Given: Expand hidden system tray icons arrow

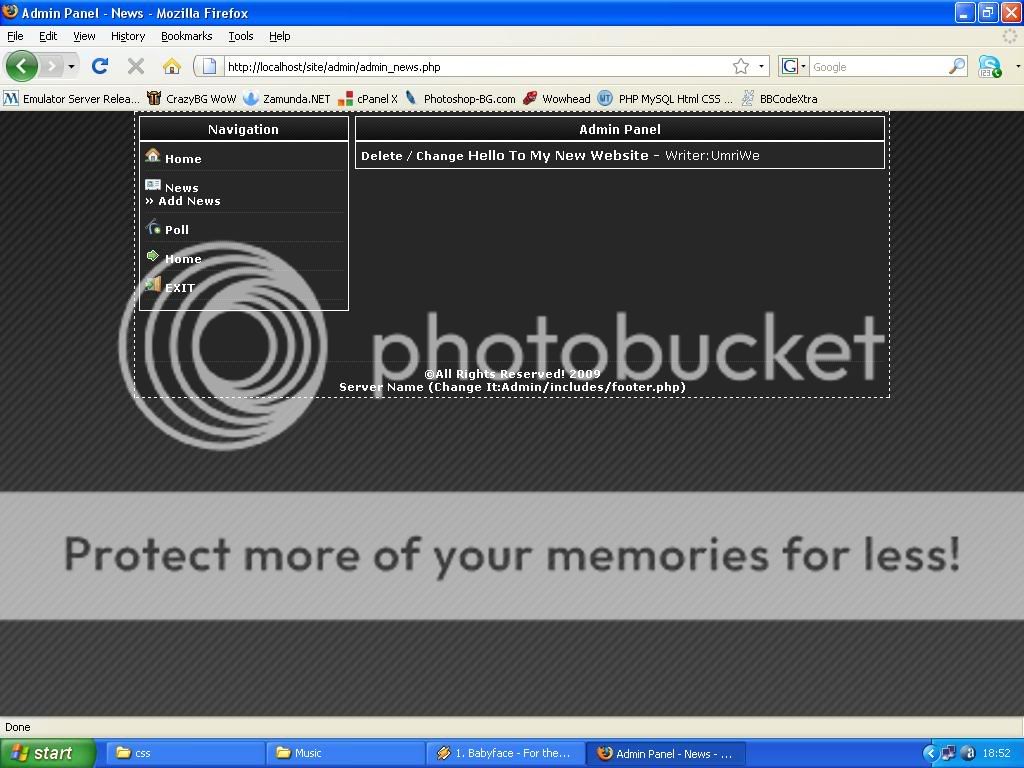Looking at the screenshot, I should (x=930, y=753).
